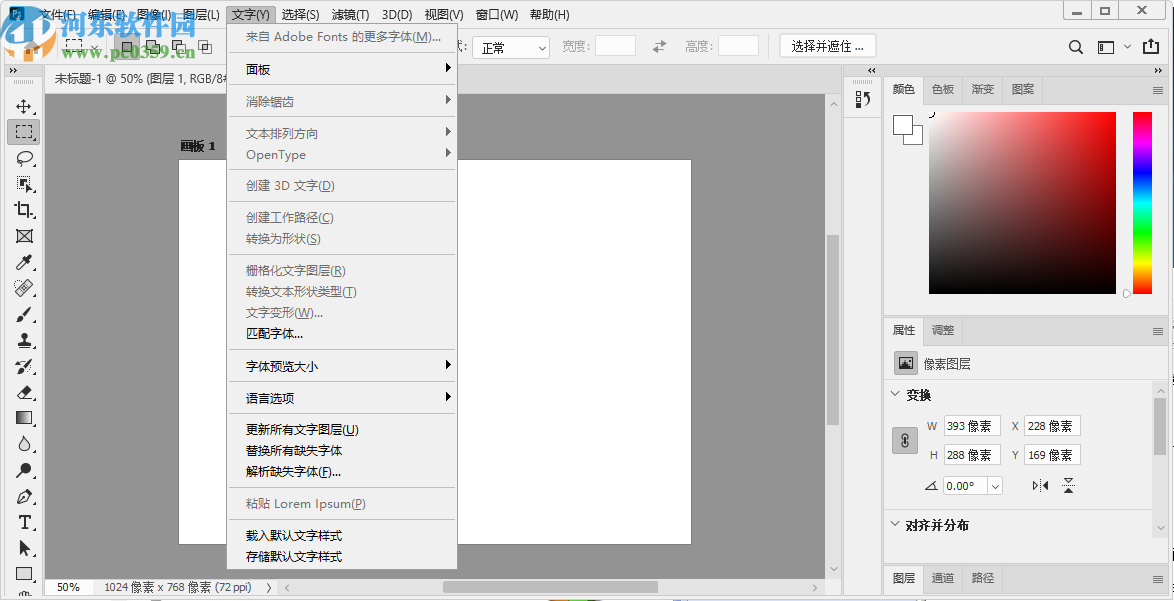Select the Pen tool
Screen dimensions: 1174x601
tap(24, 497)
